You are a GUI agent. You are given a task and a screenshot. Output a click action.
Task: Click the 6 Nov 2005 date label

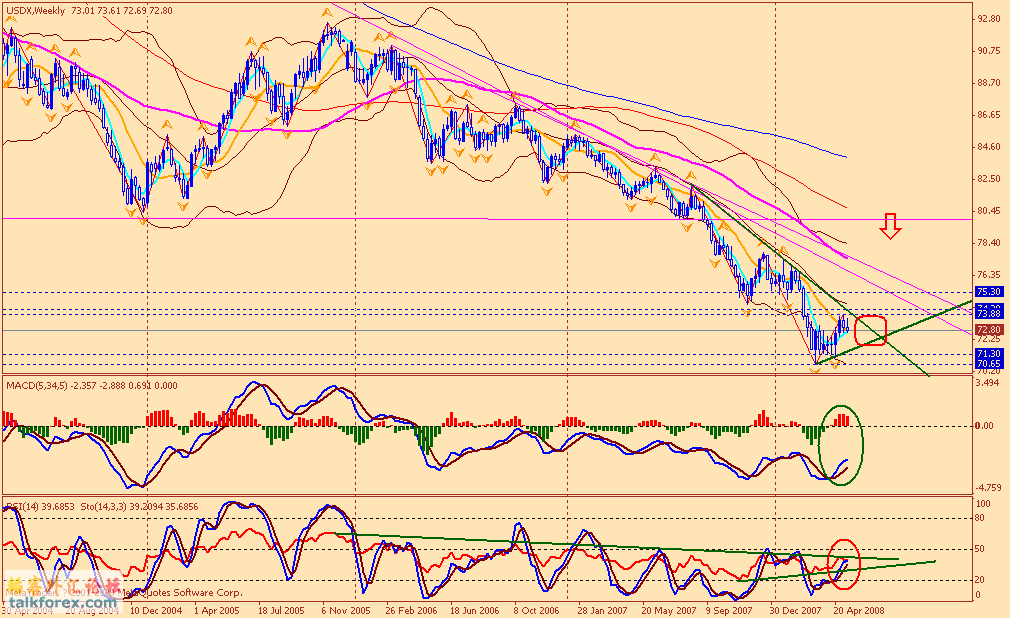[x=346, y=610]
